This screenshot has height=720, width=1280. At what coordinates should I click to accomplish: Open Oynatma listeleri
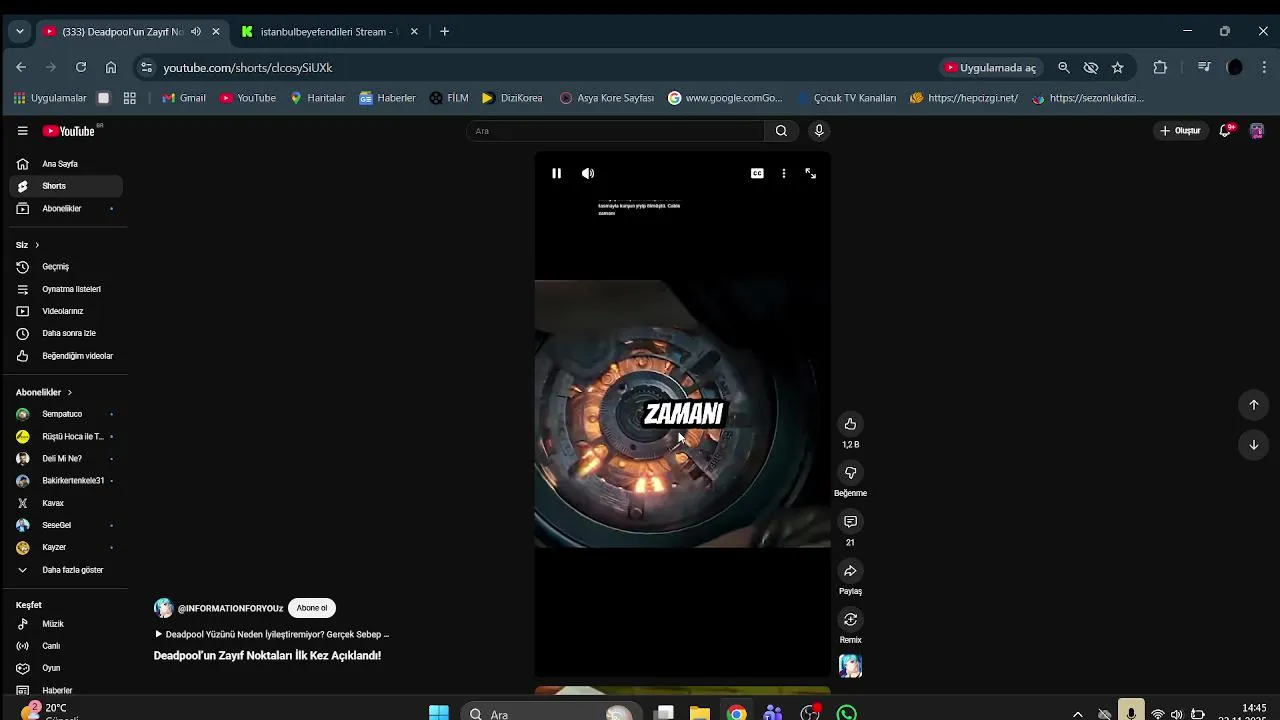(x=66, y=289)
